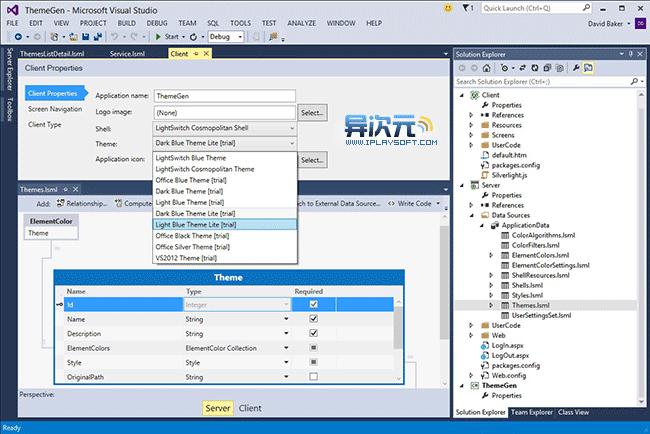The height and width of the screenshot is (434, 650).
Task: Toggle Required checkbox for OriginalPath field
Action: [x=313, y=376]
